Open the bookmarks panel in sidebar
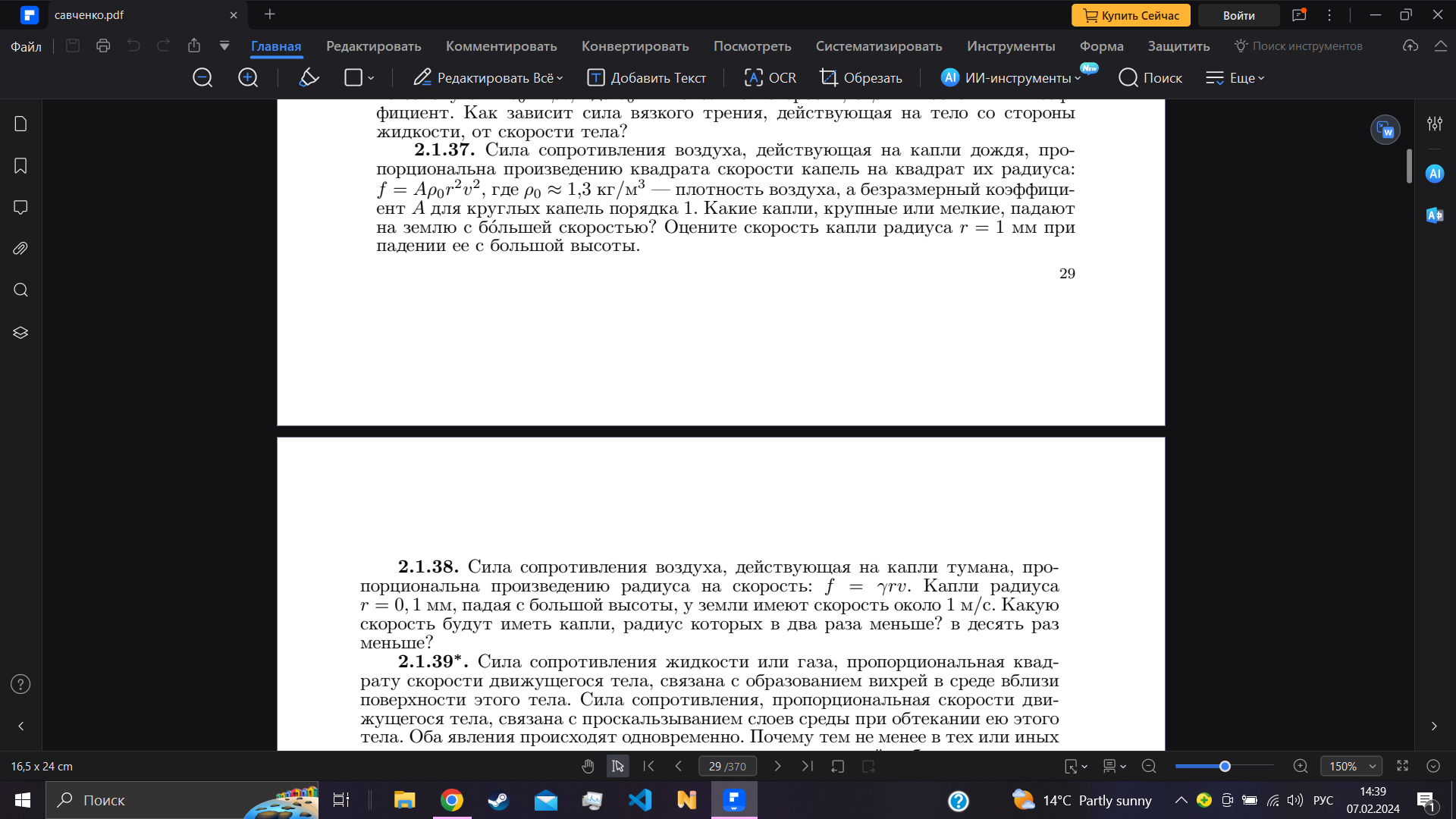This screenshot has width=1456, height=819. (20, 166)
